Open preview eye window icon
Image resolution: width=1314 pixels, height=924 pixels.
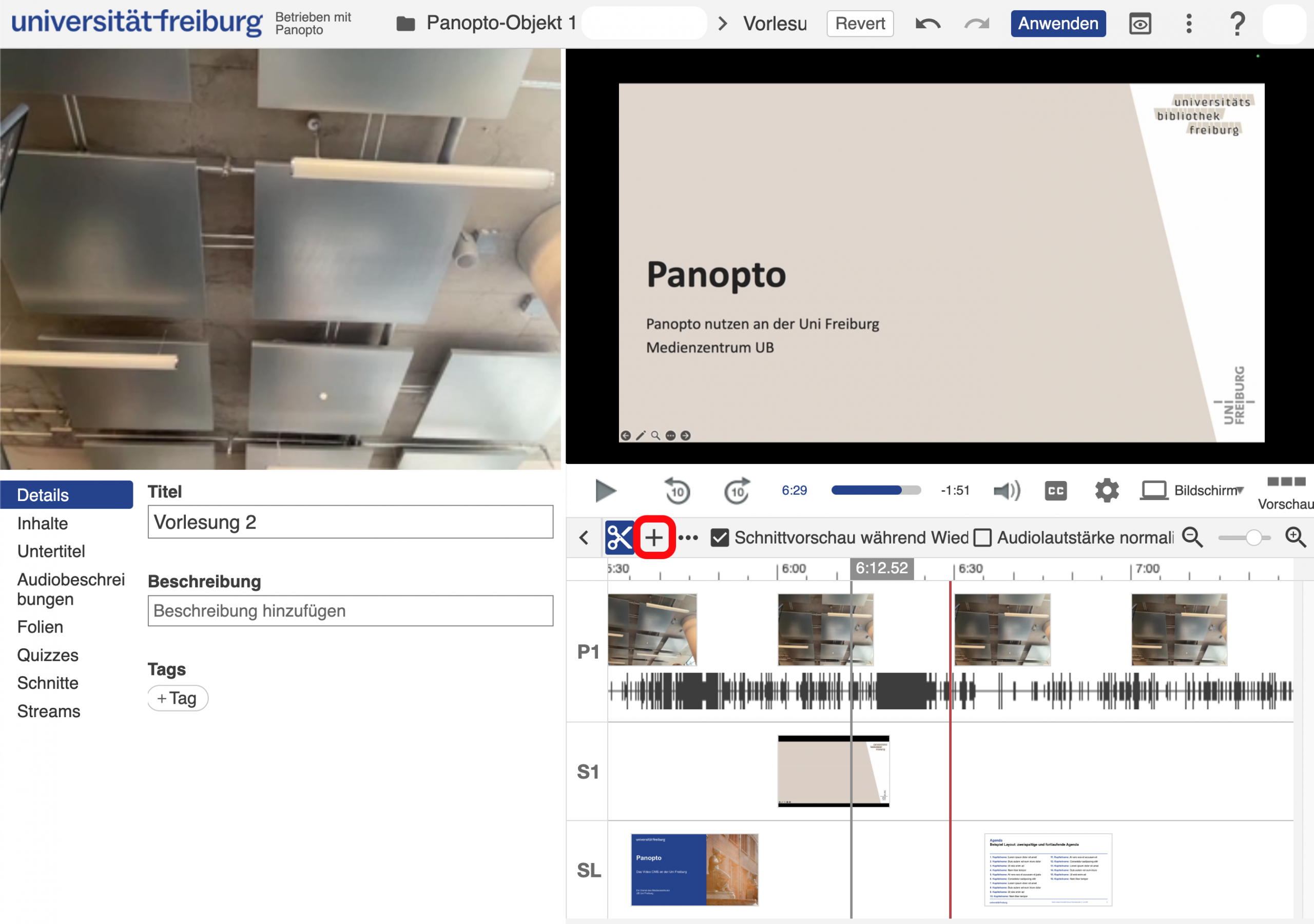[x=1140, y=24]
